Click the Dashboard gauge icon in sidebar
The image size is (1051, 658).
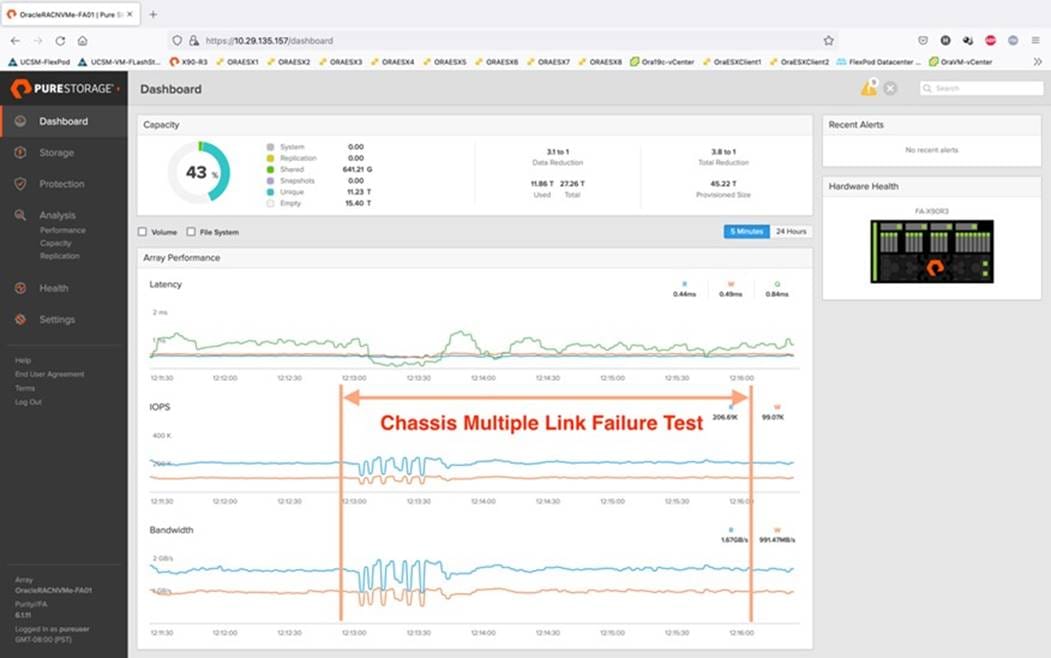coord(21,121)
